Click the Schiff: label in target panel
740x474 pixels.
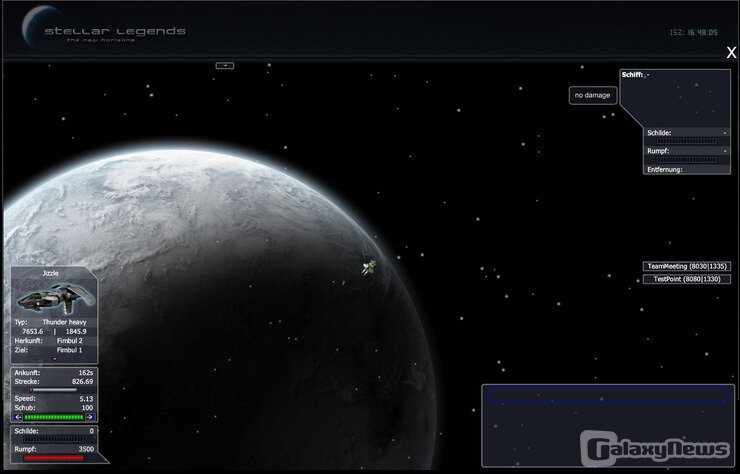(632, 75)
